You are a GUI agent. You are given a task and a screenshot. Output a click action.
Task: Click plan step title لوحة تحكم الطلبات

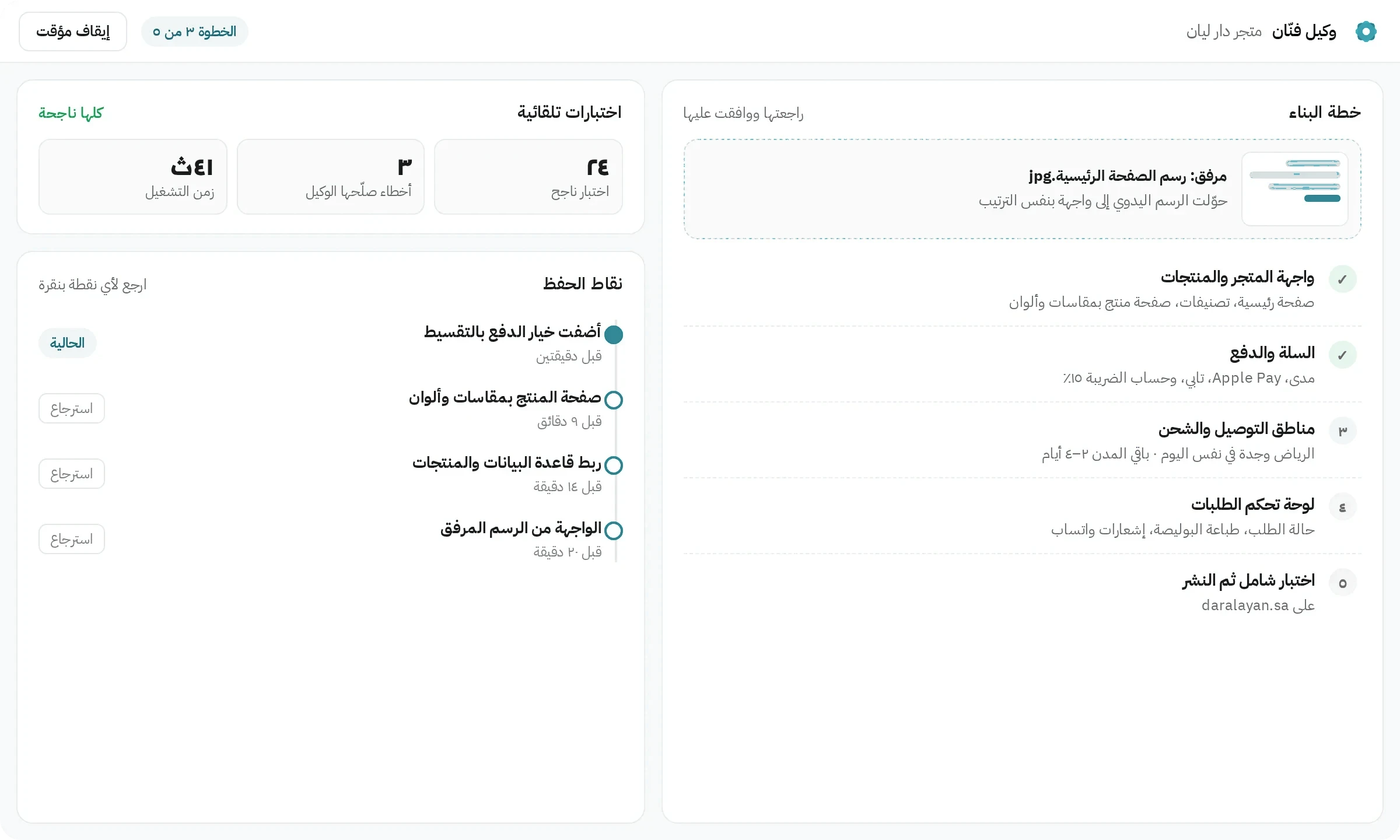(x=1253, y=504)
